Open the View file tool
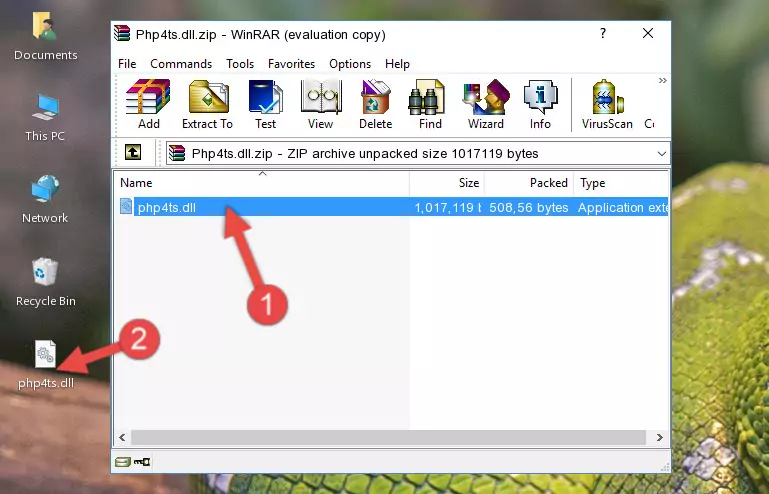The height and width of the screenshot is (494, 769). click(321, 104)
